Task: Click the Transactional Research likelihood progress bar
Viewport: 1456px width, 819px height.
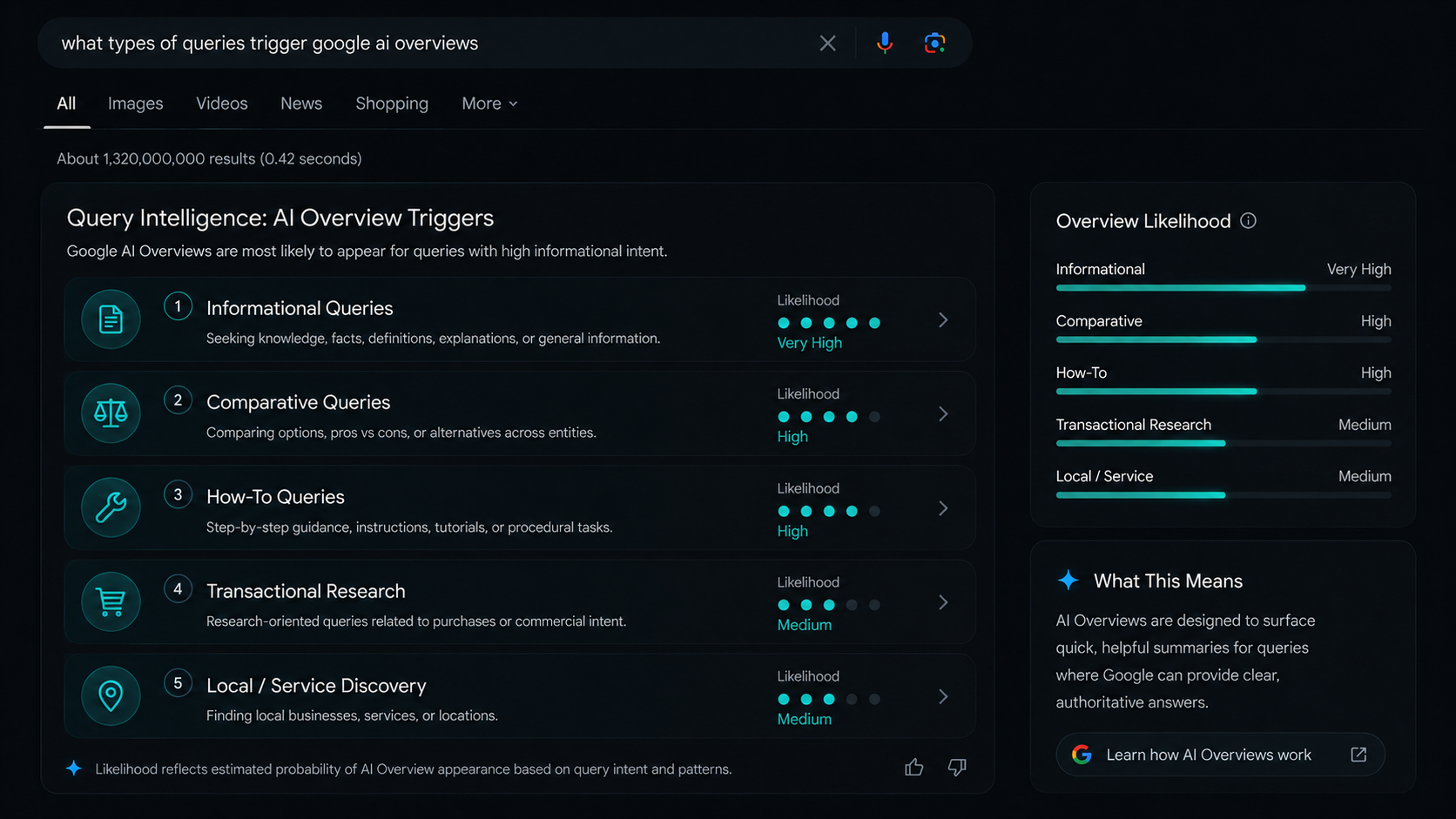Action: coord(1223,443)
